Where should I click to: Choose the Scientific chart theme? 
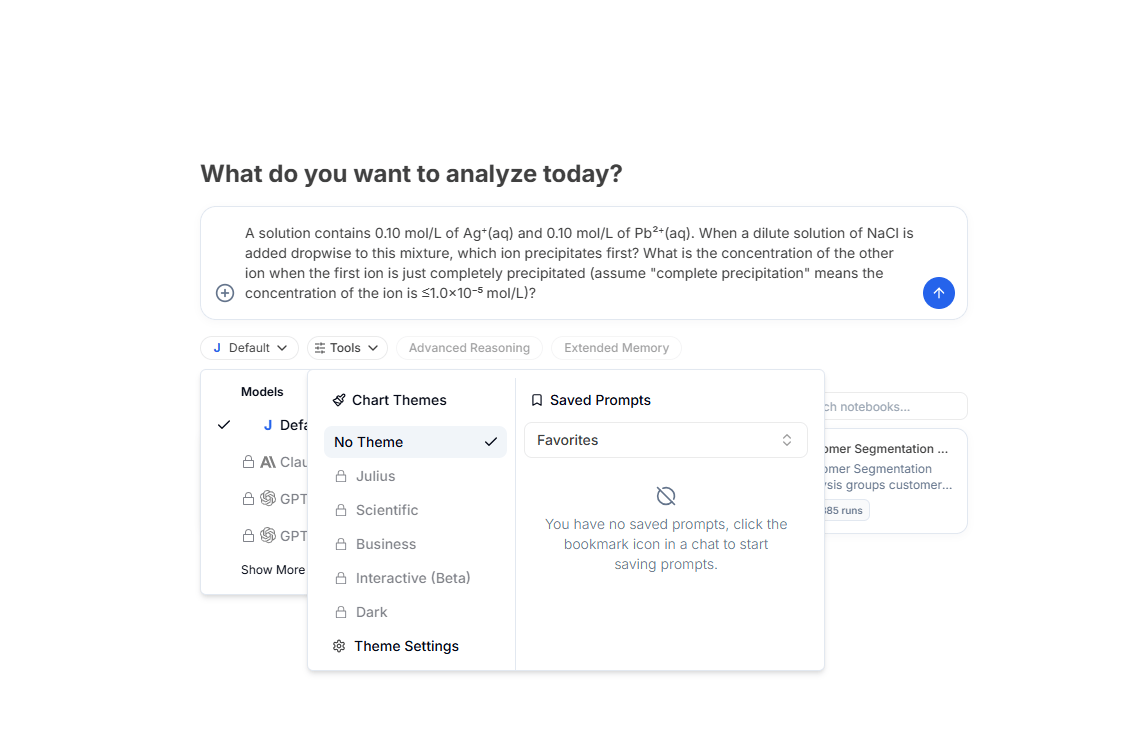[x=387, y=510]
